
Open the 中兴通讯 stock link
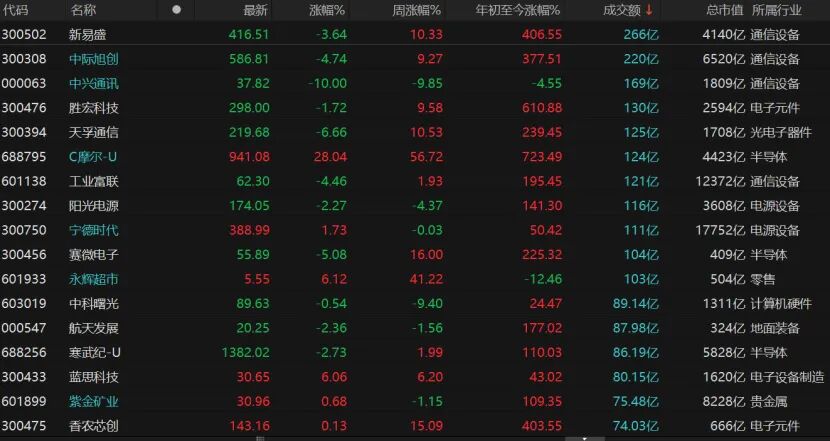[94, 84]
